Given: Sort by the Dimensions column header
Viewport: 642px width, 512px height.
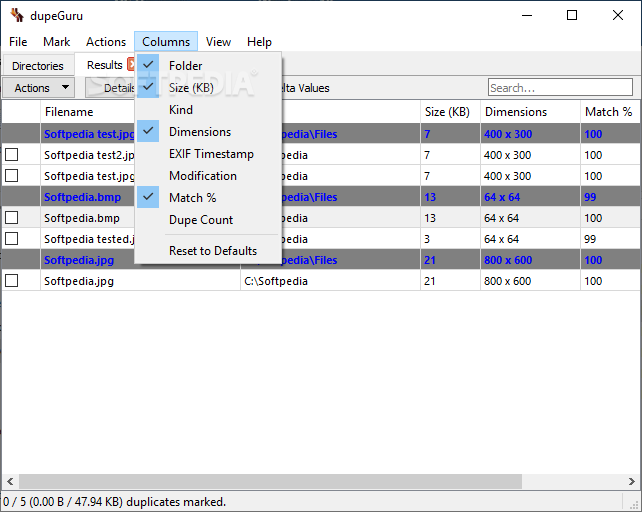Looking at the screenshot, I should click(530, 112).
